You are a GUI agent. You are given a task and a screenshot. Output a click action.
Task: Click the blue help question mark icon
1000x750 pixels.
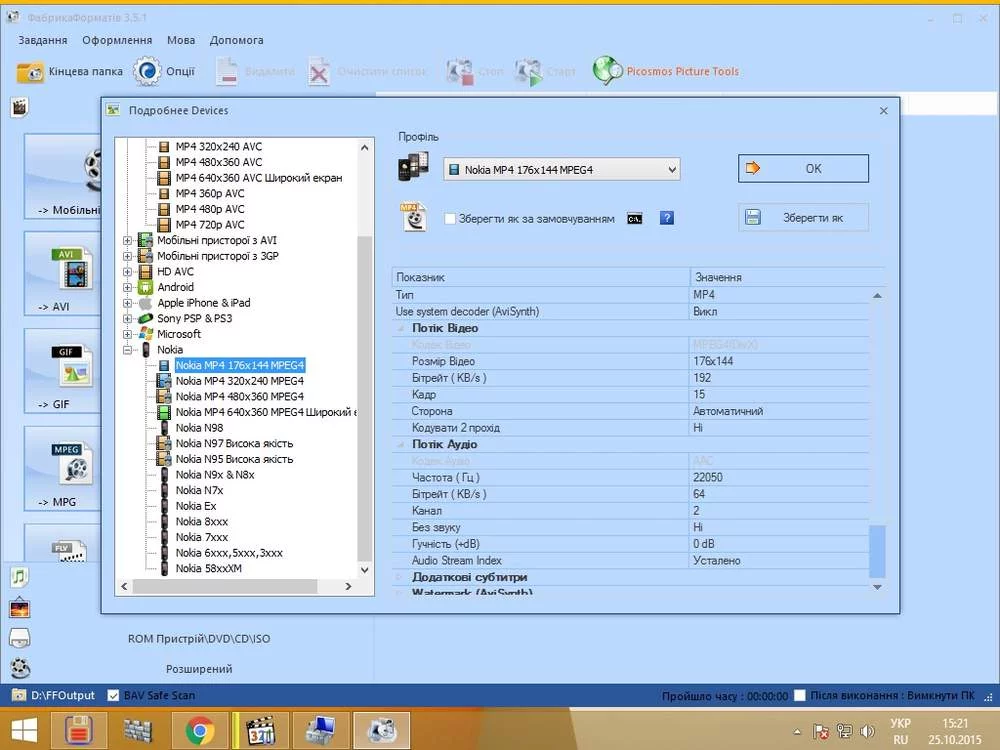pyautogui.click(x=667, y=218)
